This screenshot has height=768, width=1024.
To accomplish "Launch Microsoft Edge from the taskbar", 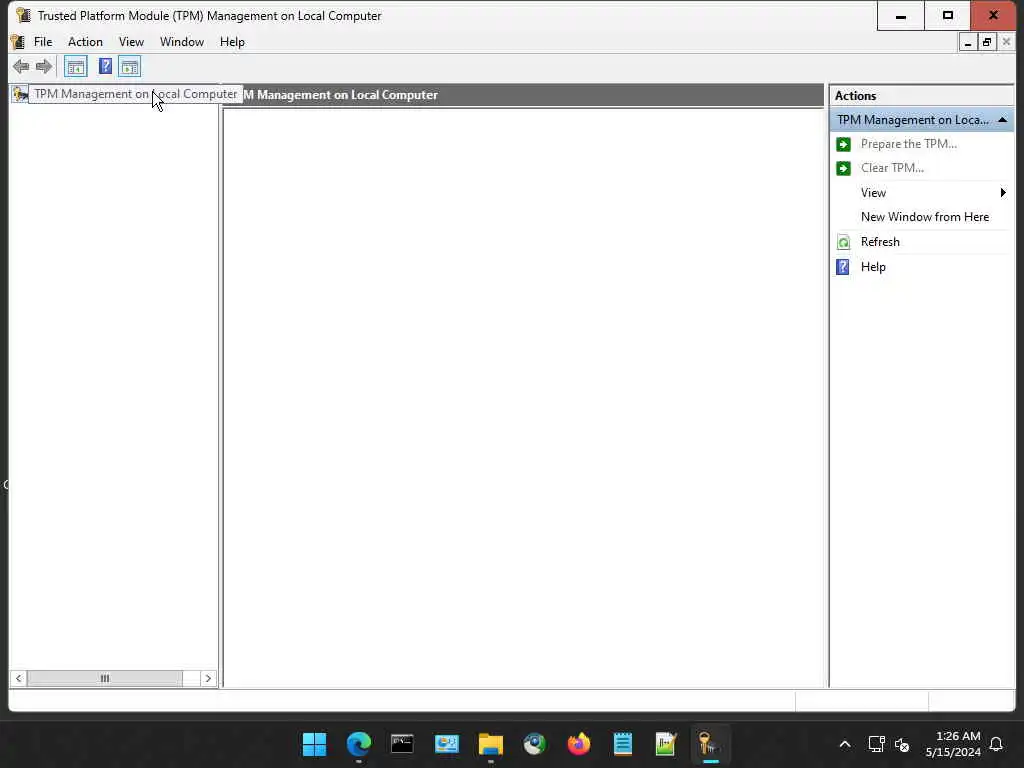I will [359, 744].
